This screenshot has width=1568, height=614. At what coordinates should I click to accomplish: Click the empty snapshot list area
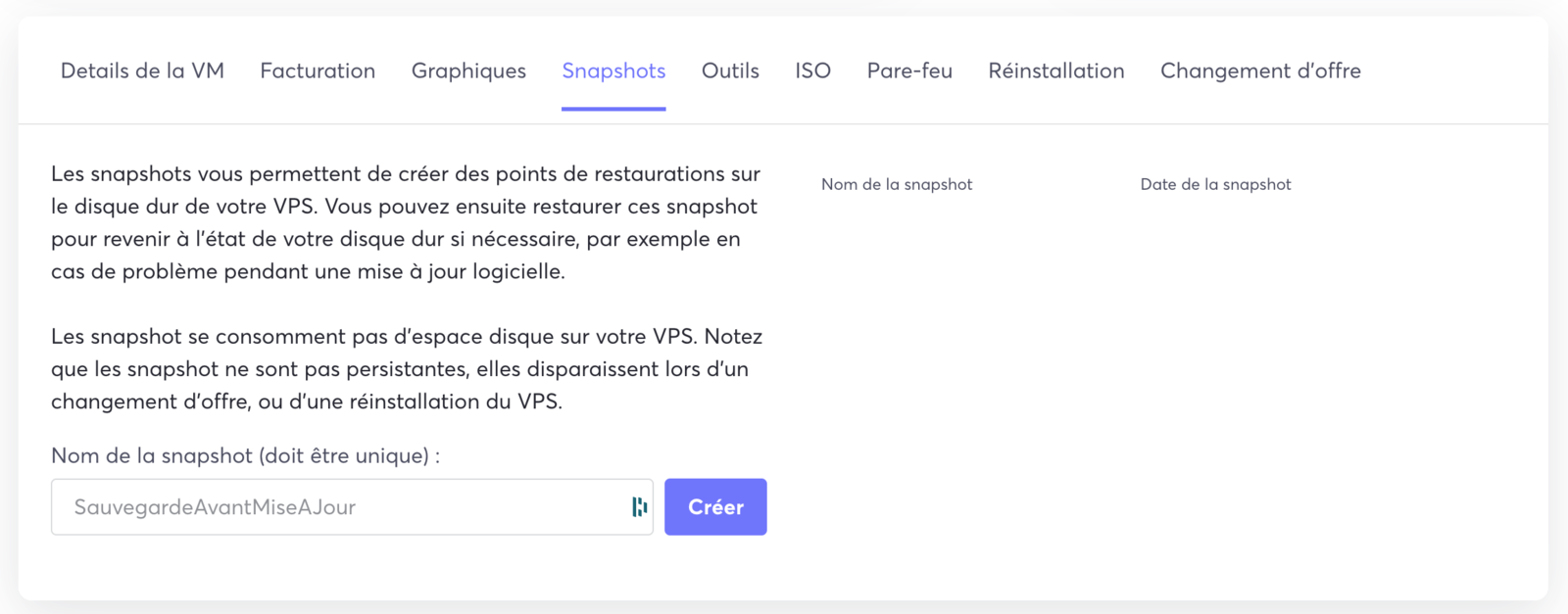coord(1166,392)
